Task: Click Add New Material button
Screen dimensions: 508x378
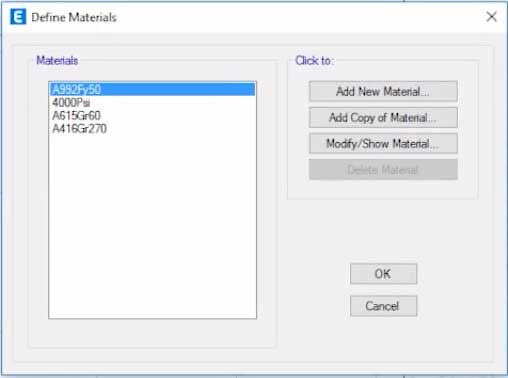Action: 383,91
